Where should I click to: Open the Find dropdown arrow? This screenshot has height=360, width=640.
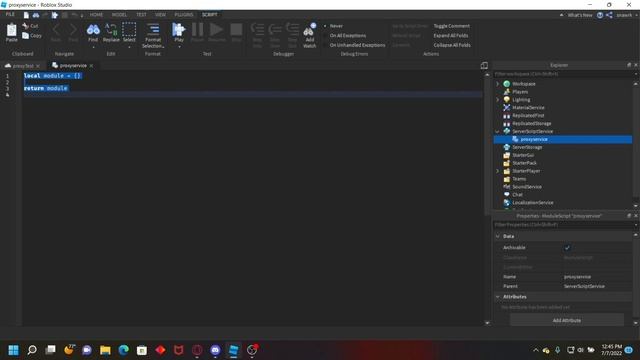(93, 47)
